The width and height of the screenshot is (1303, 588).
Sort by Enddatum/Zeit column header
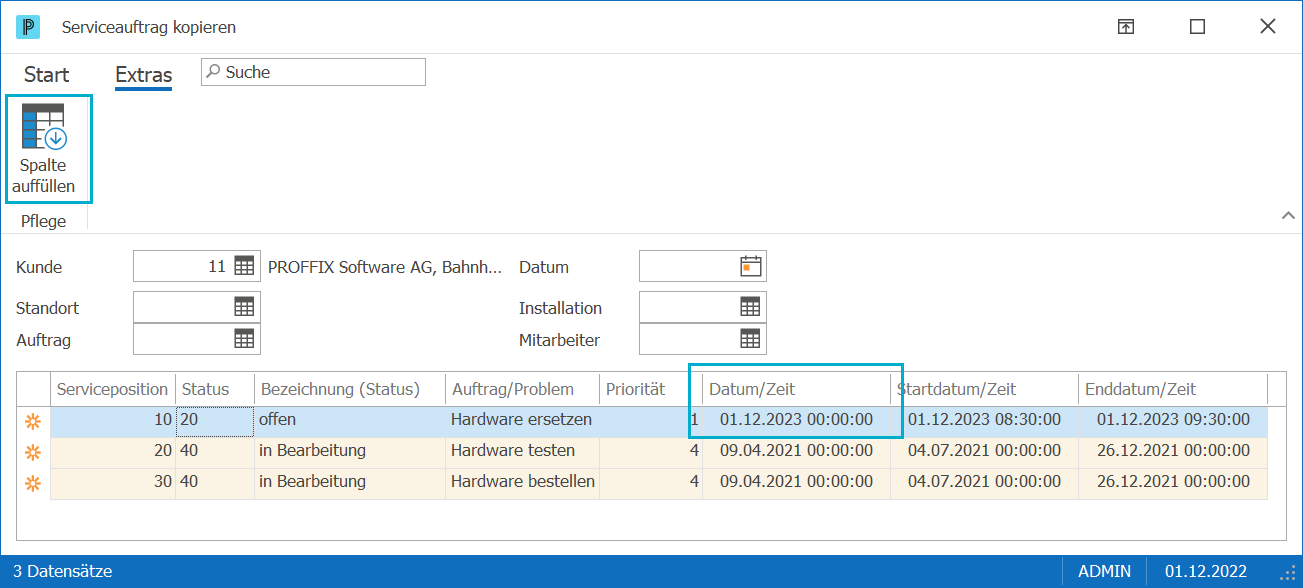pos(1173,389)
